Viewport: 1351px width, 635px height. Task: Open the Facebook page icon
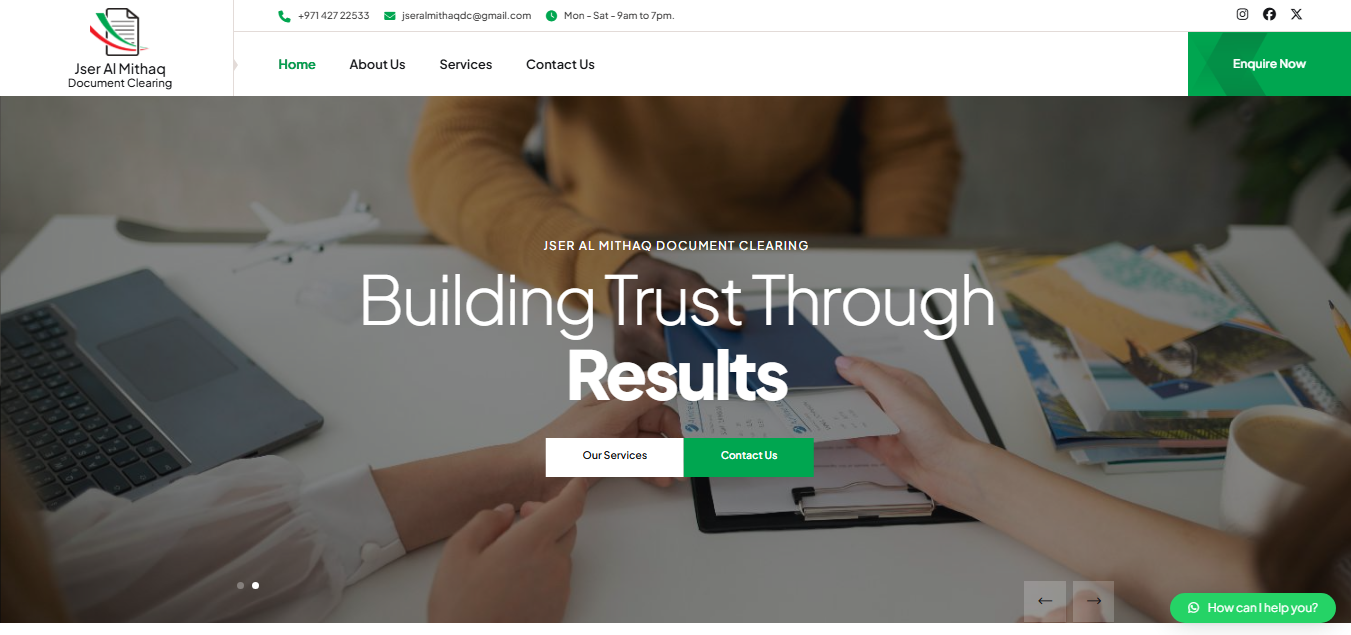click(x=1269, y=14)
